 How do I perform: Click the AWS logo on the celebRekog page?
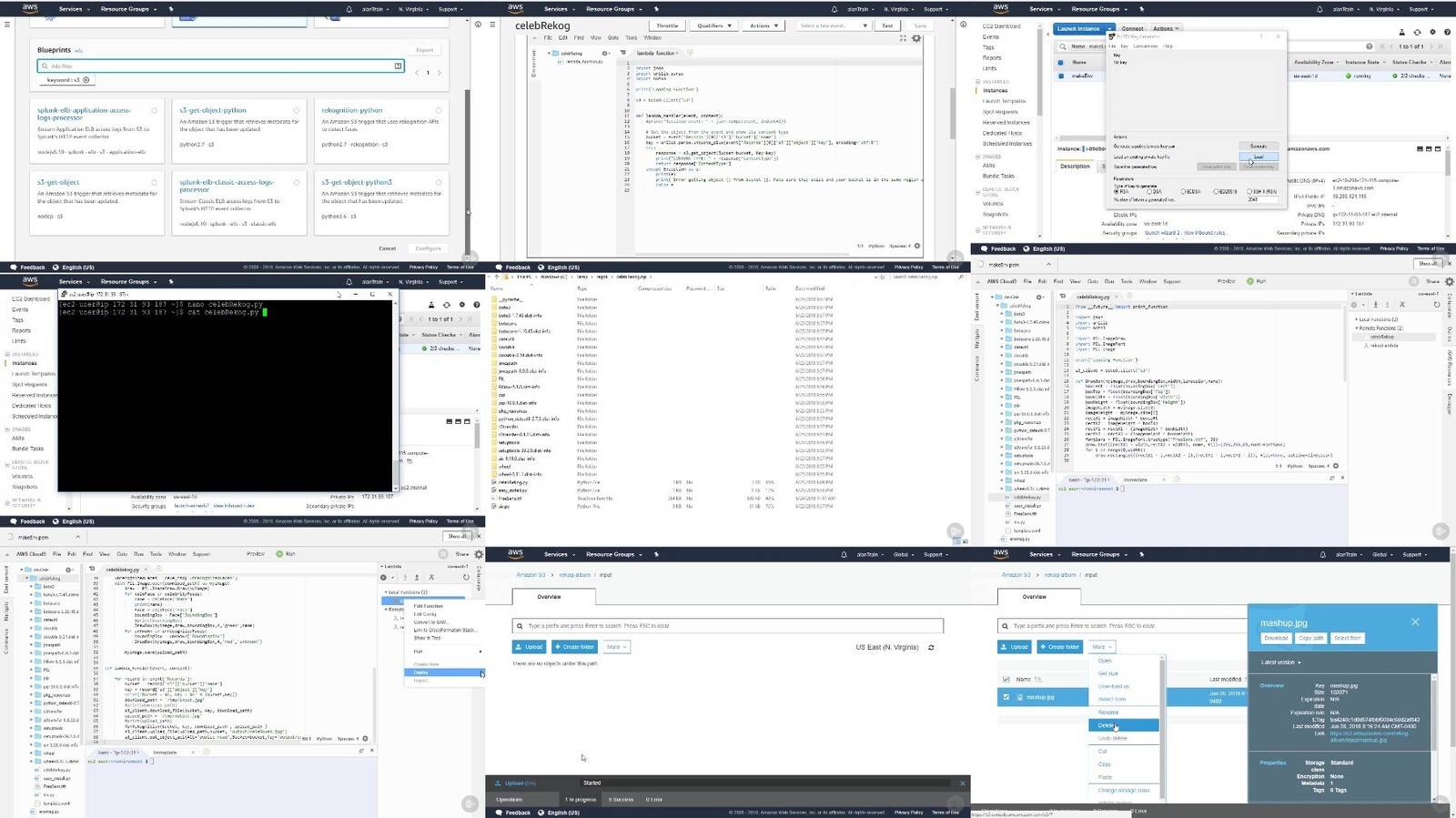[515, 8]
